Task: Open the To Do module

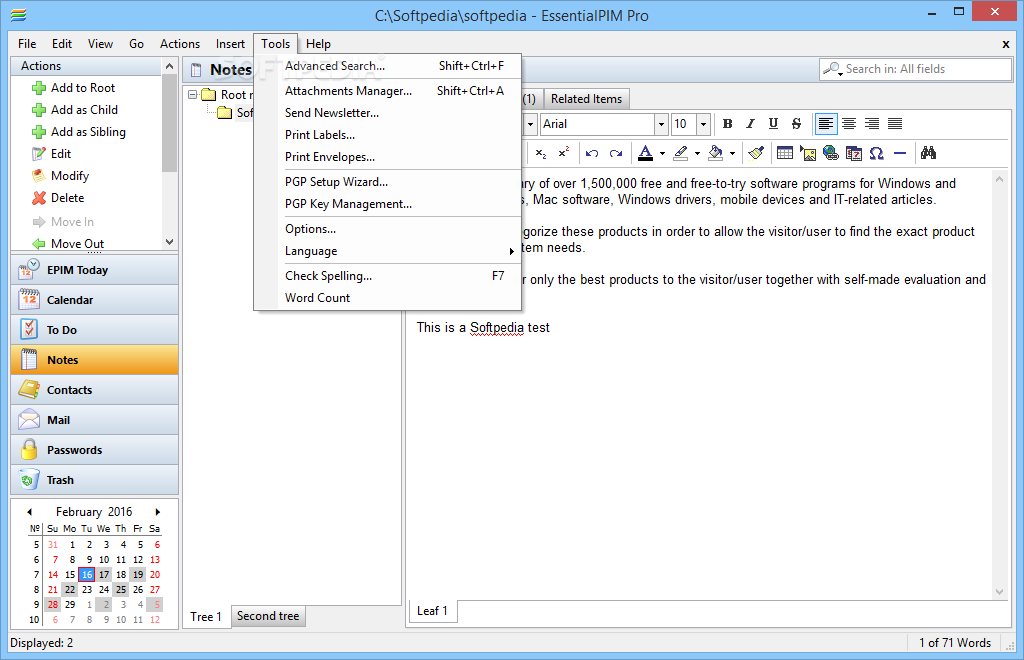Action: coord(95,330)
